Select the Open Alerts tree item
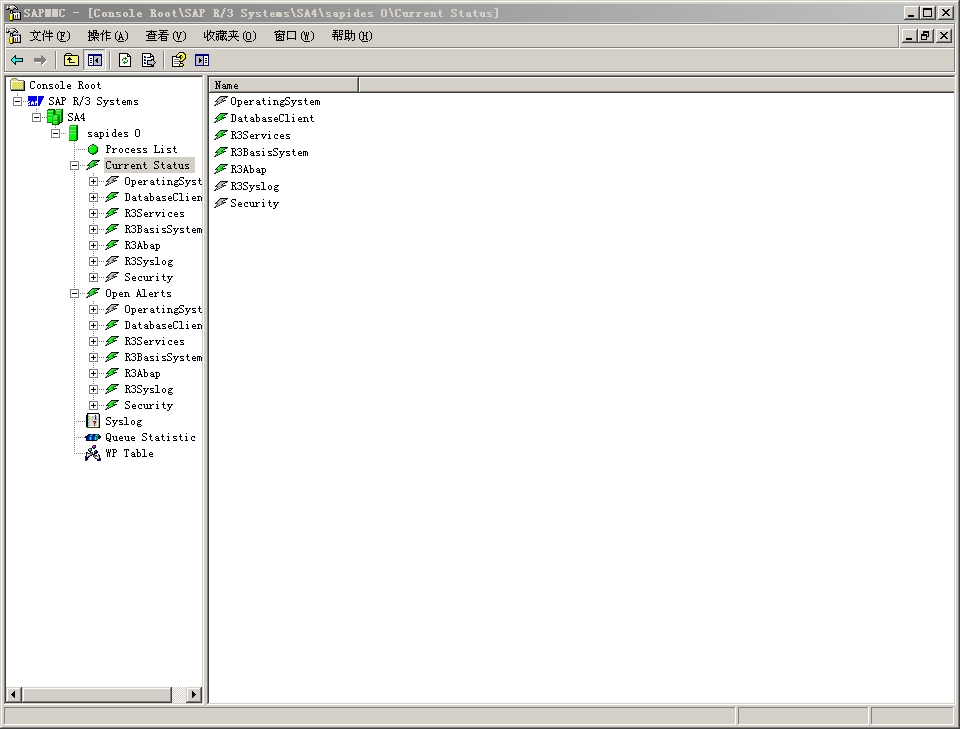 pos(138,293)
